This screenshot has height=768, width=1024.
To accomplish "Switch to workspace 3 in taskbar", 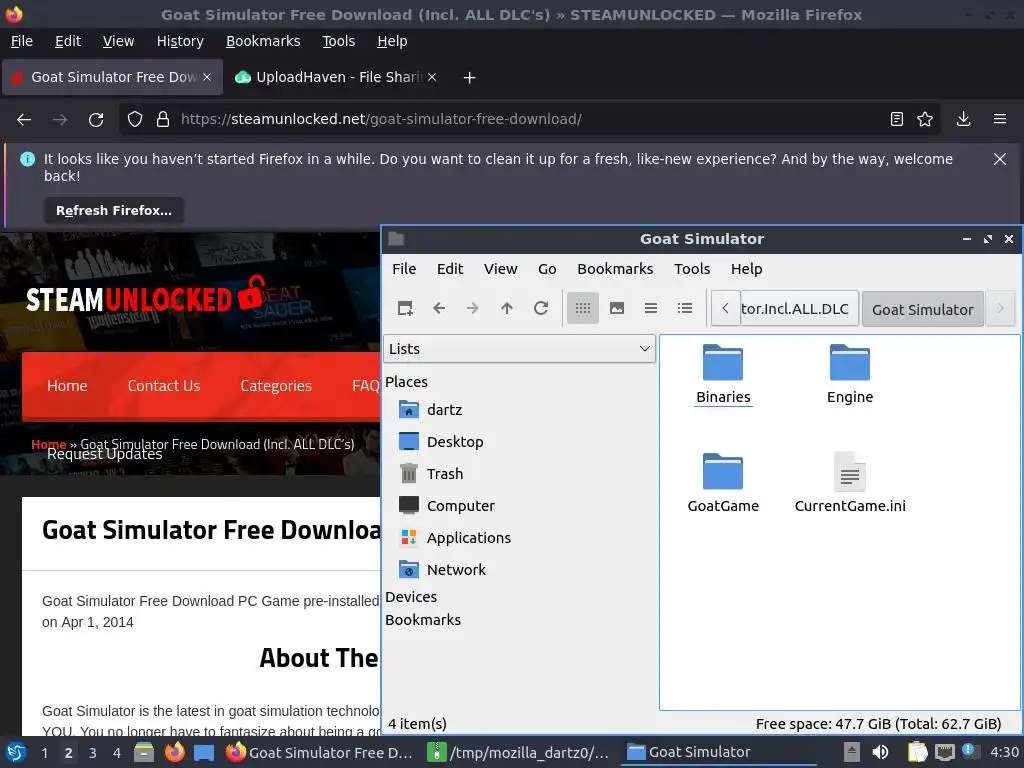I will [x=93, y=753].
